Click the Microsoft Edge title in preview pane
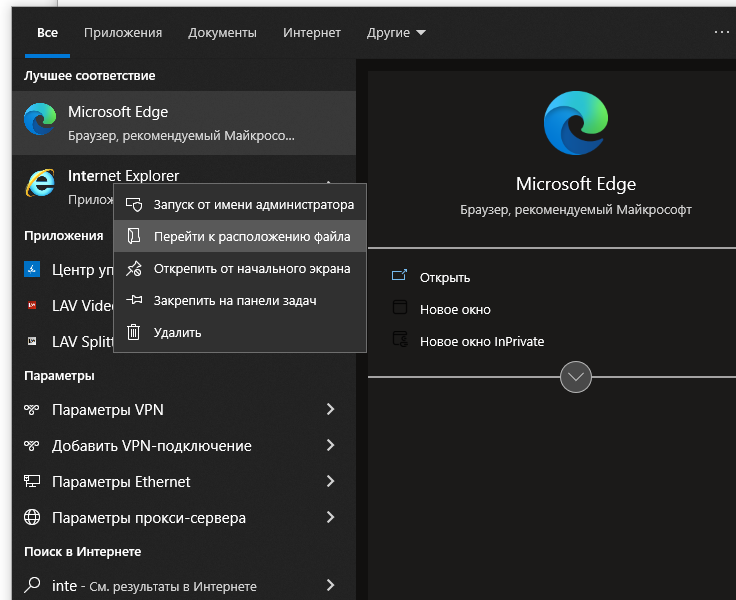Image resolution: width=736 pixels, height=600 pixels. pyautogui.click(x=575, y=184)
